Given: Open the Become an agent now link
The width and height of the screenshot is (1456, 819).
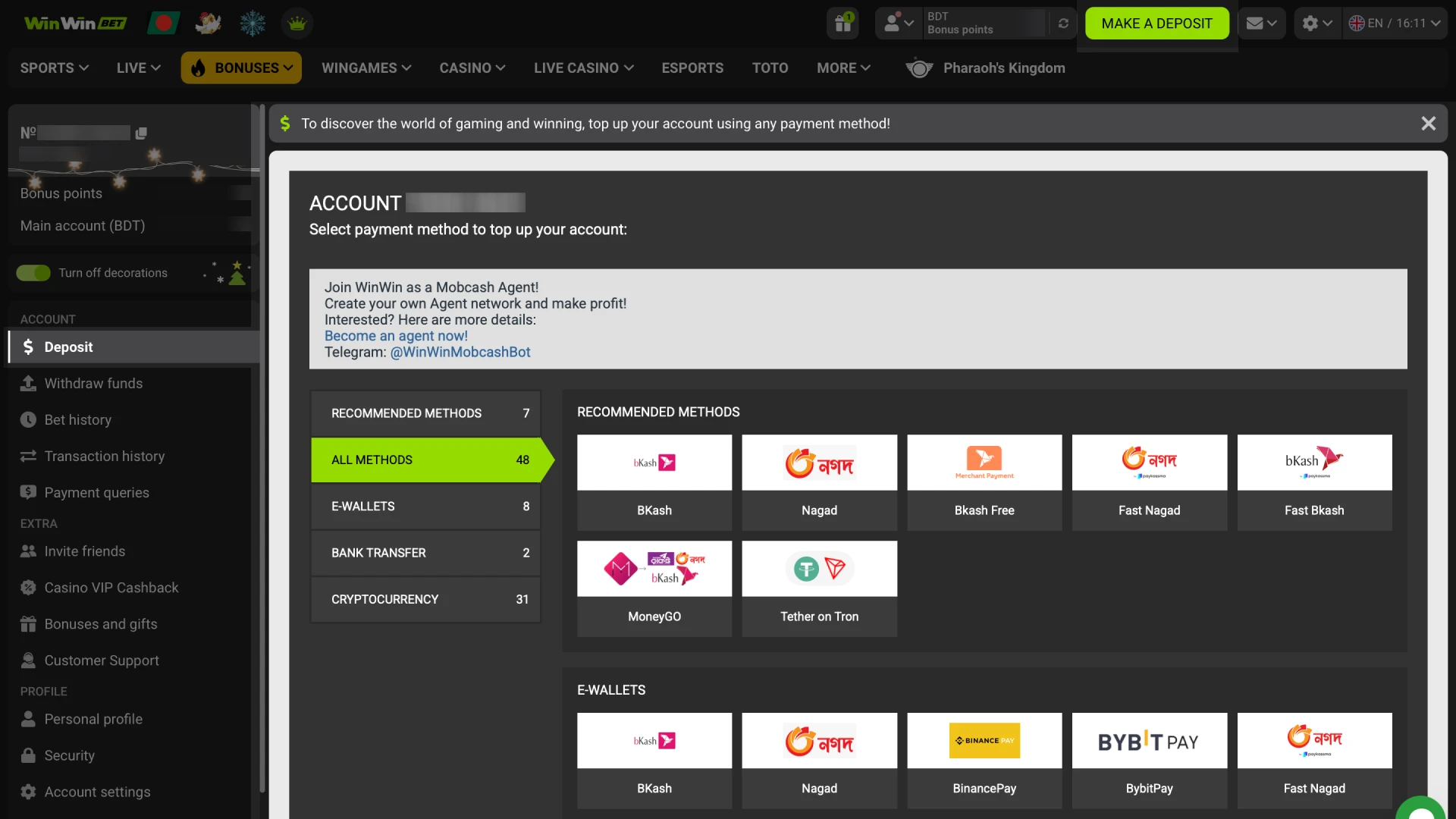Looking at the screenshot, I should pos(396,335).
